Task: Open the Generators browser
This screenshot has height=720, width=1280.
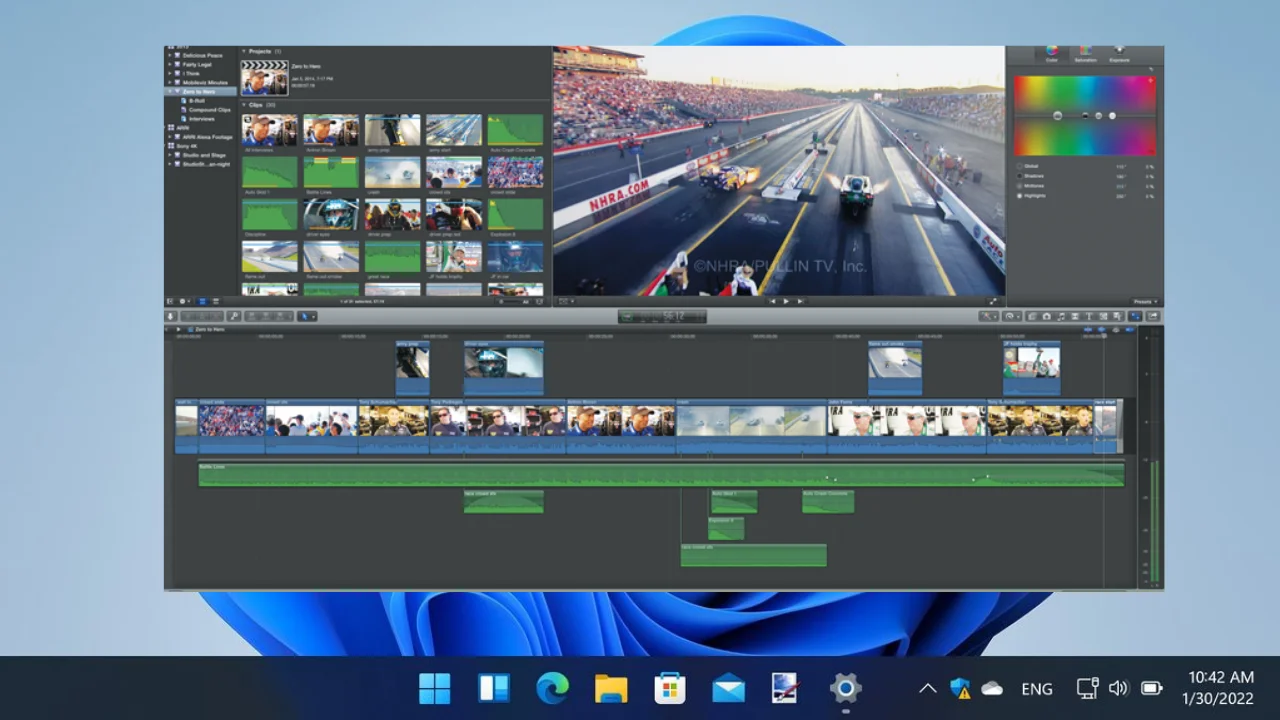Action: point(1103,316)
